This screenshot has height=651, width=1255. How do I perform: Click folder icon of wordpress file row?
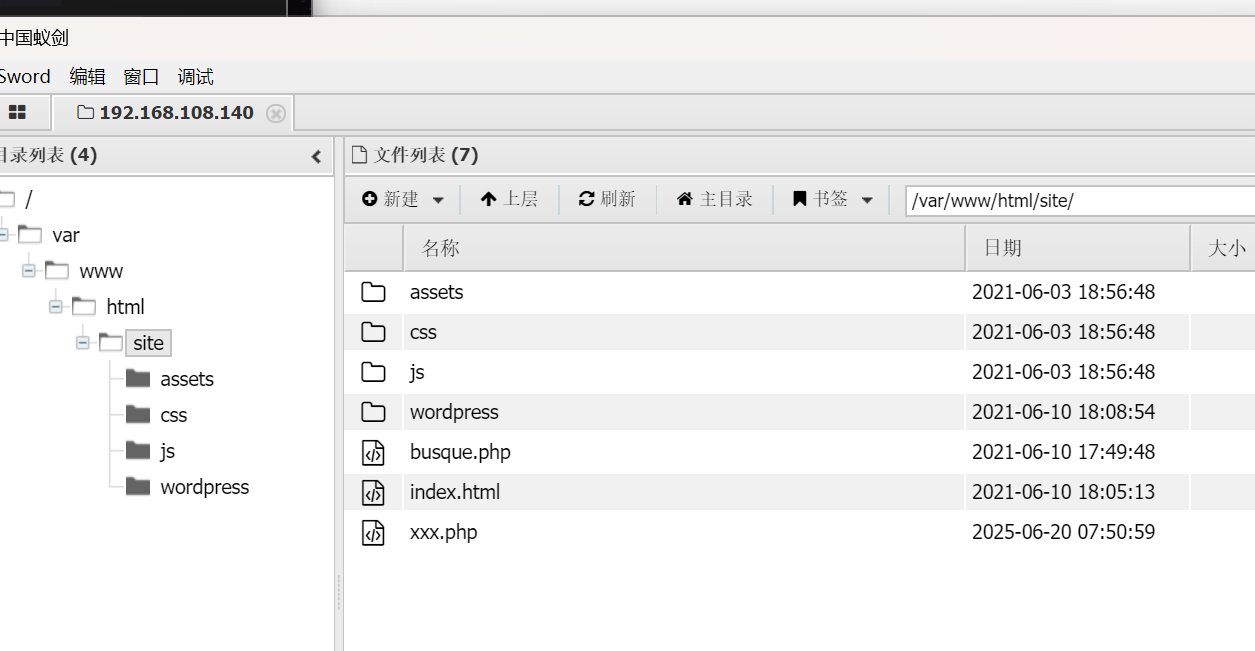click(x=373, y=412)
